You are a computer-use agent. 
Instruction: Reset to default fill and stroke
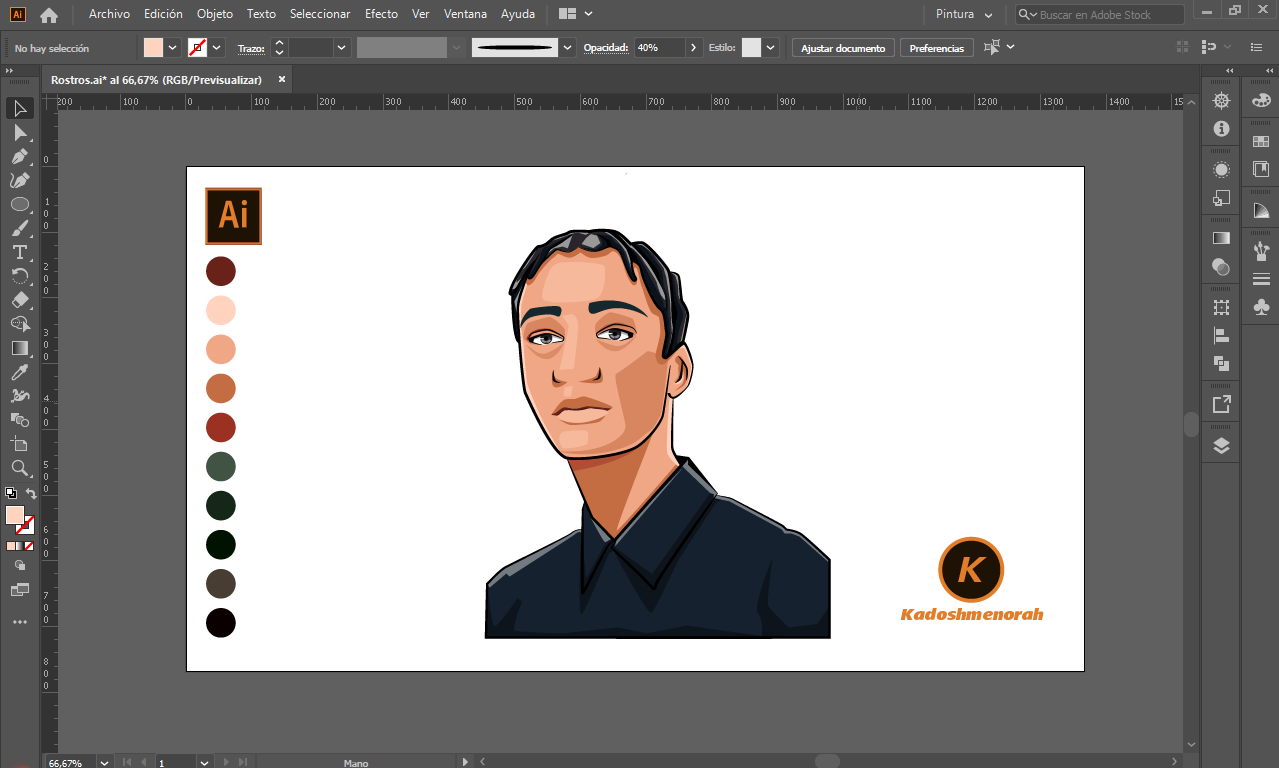(x=10, y=493)
